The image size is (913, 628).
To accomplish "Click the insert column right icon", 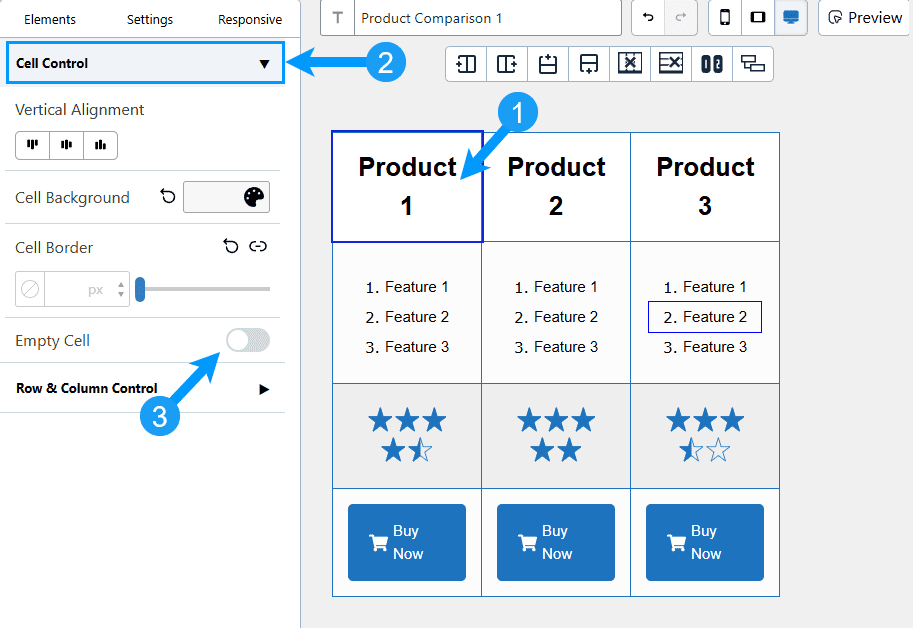I will coord(507,64).
